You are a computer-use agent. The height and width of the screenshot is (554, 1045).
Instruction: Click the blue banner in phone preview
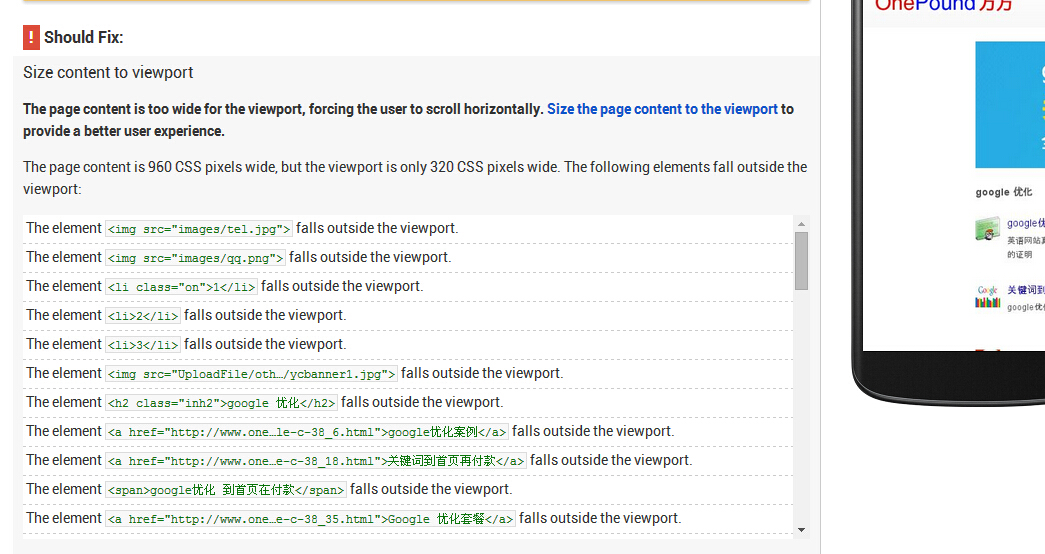(x=1010, y=105)
